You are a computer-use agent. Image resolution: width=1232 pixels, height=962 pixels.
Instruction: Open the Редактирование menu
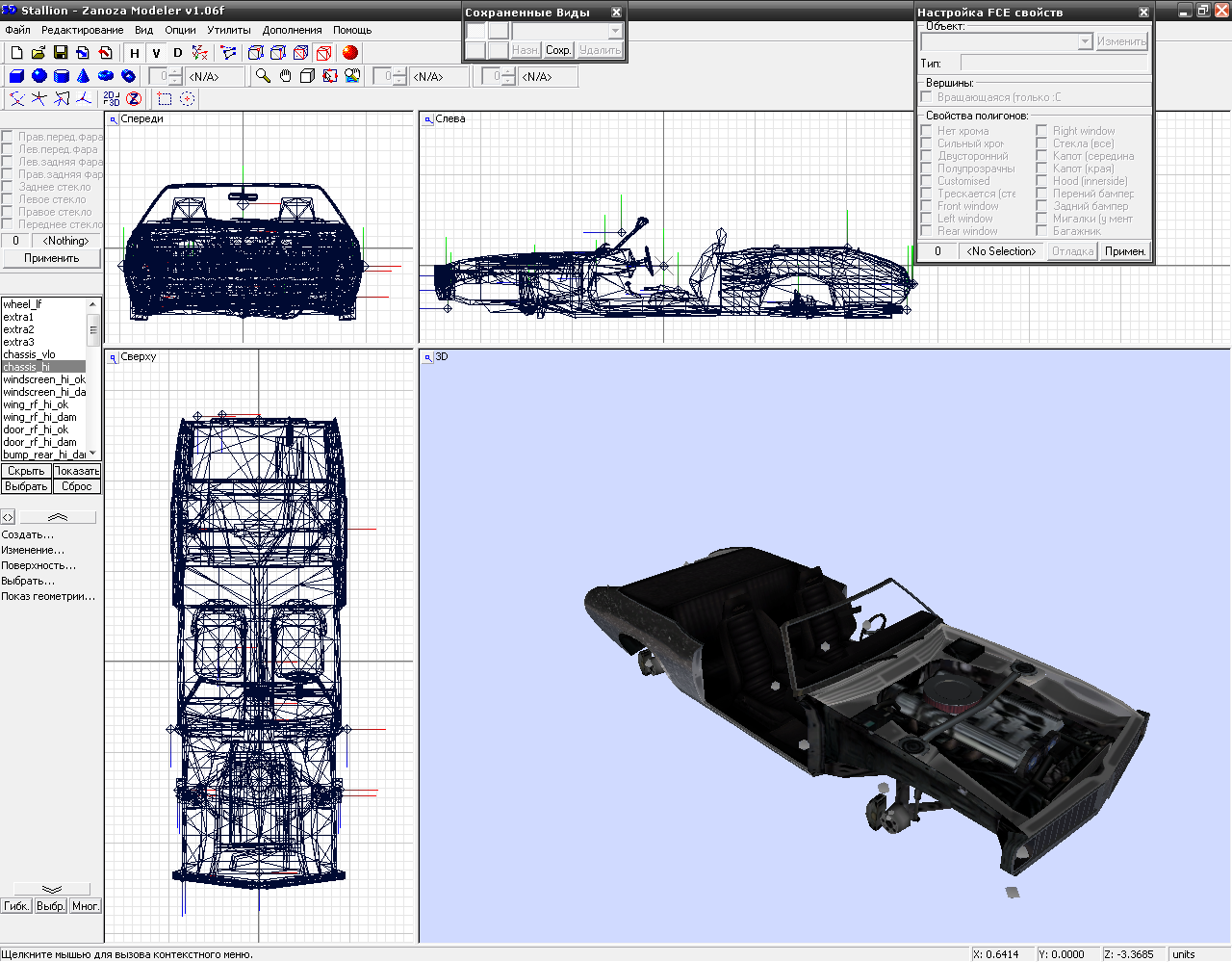82,30
